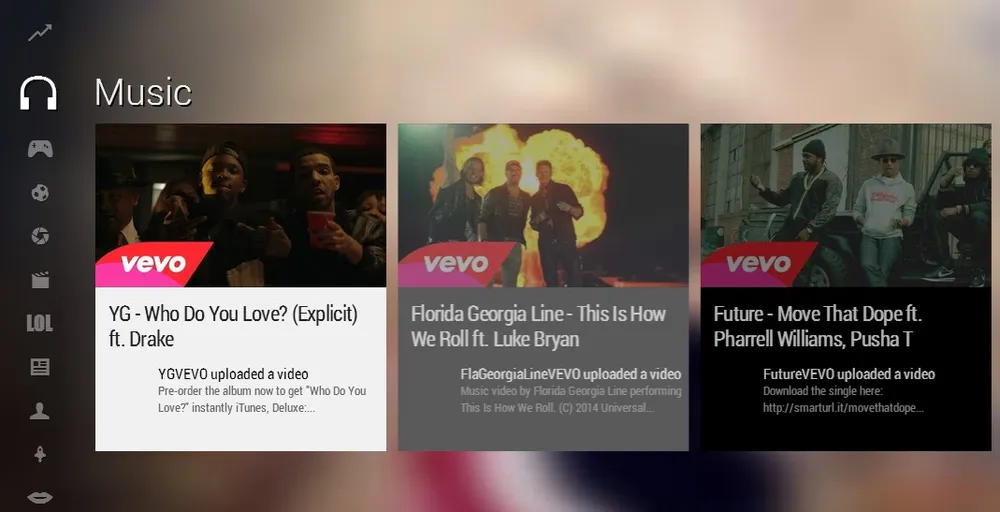Play the YG Who Do You Love thumbnail

pos(240,205)
